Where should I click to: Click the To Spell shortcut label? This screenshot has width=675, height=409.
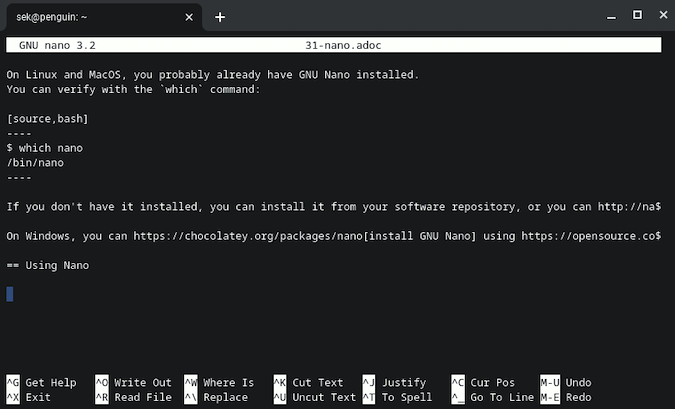point(406,397)
